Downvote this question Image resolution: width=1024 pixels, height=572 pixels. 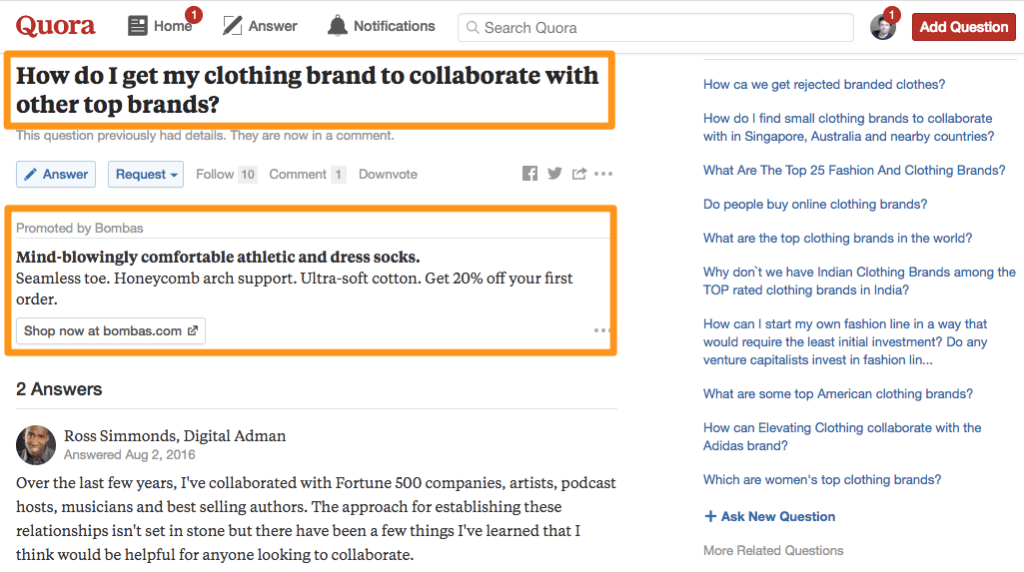[388, 174]
